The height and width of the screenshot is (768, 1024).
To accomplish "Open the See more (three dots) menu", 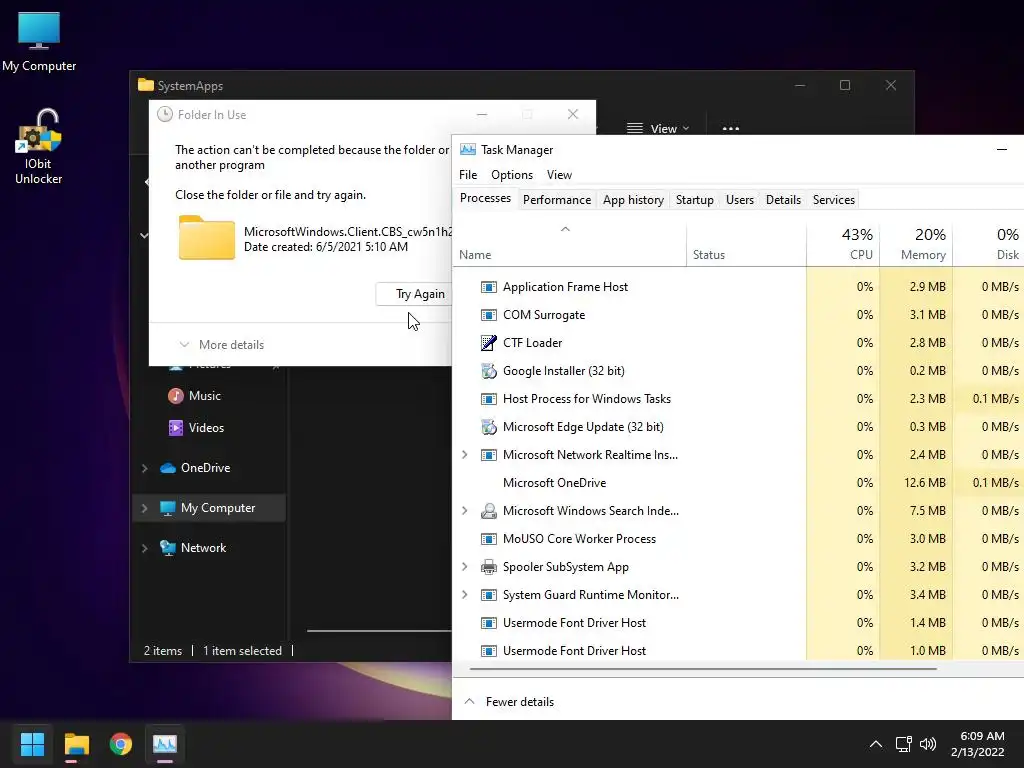I will 731,129.
